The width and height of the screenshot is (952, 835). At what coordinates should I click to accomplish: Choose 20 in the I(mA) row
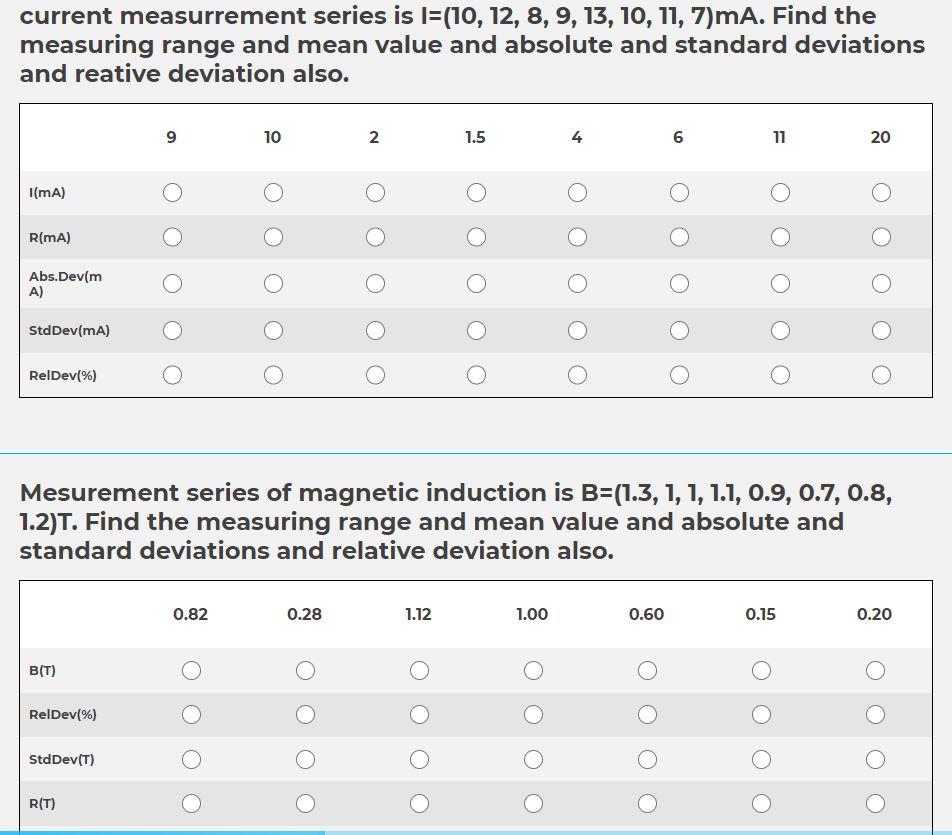pos(881,193)
